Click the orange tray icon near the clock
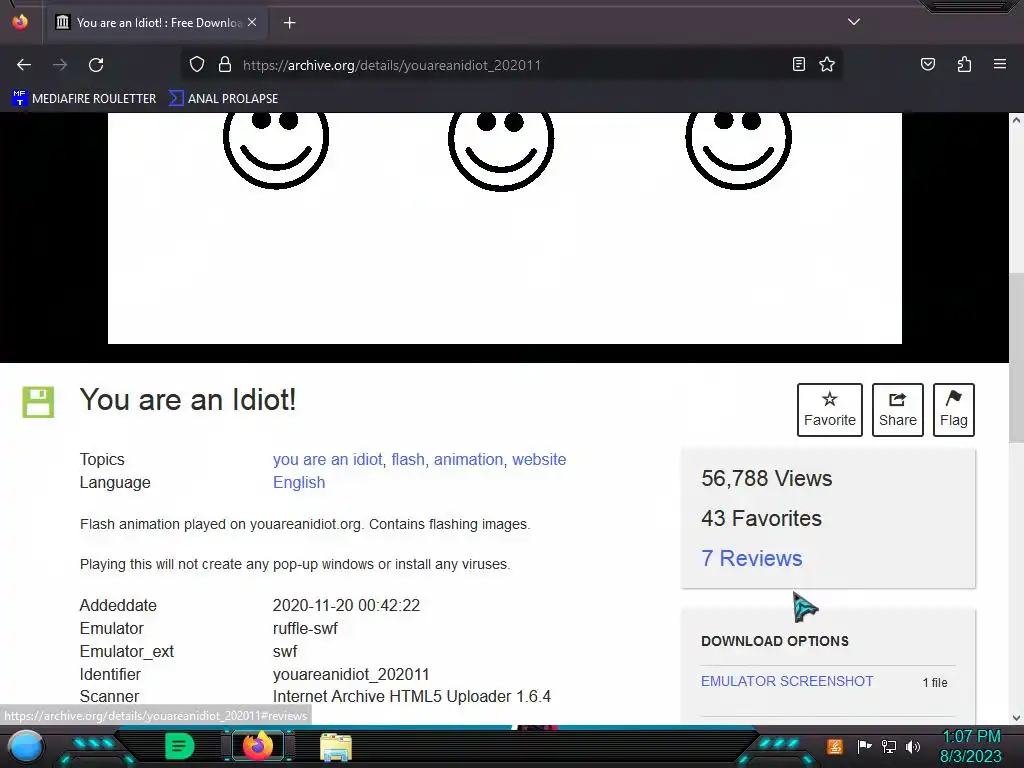 pos(835,746)
